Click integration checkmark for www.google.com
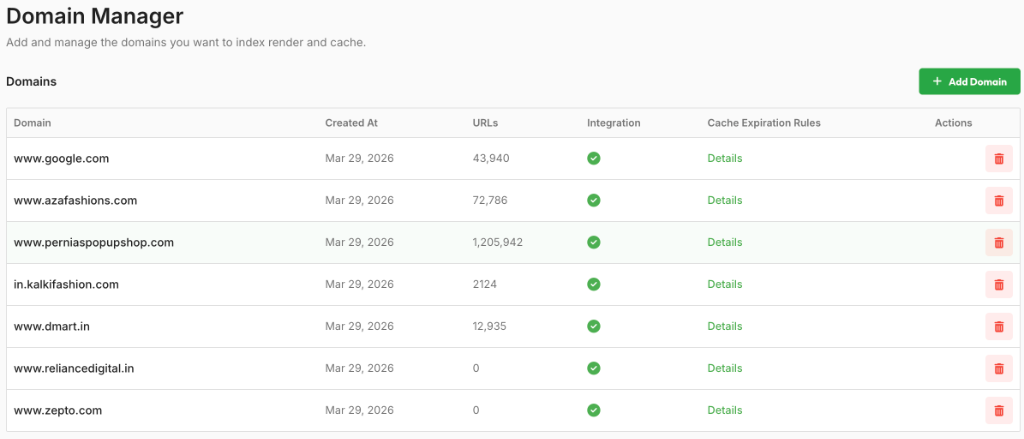This screenshot has width=1024, height=439. click(x=594, y=158)
